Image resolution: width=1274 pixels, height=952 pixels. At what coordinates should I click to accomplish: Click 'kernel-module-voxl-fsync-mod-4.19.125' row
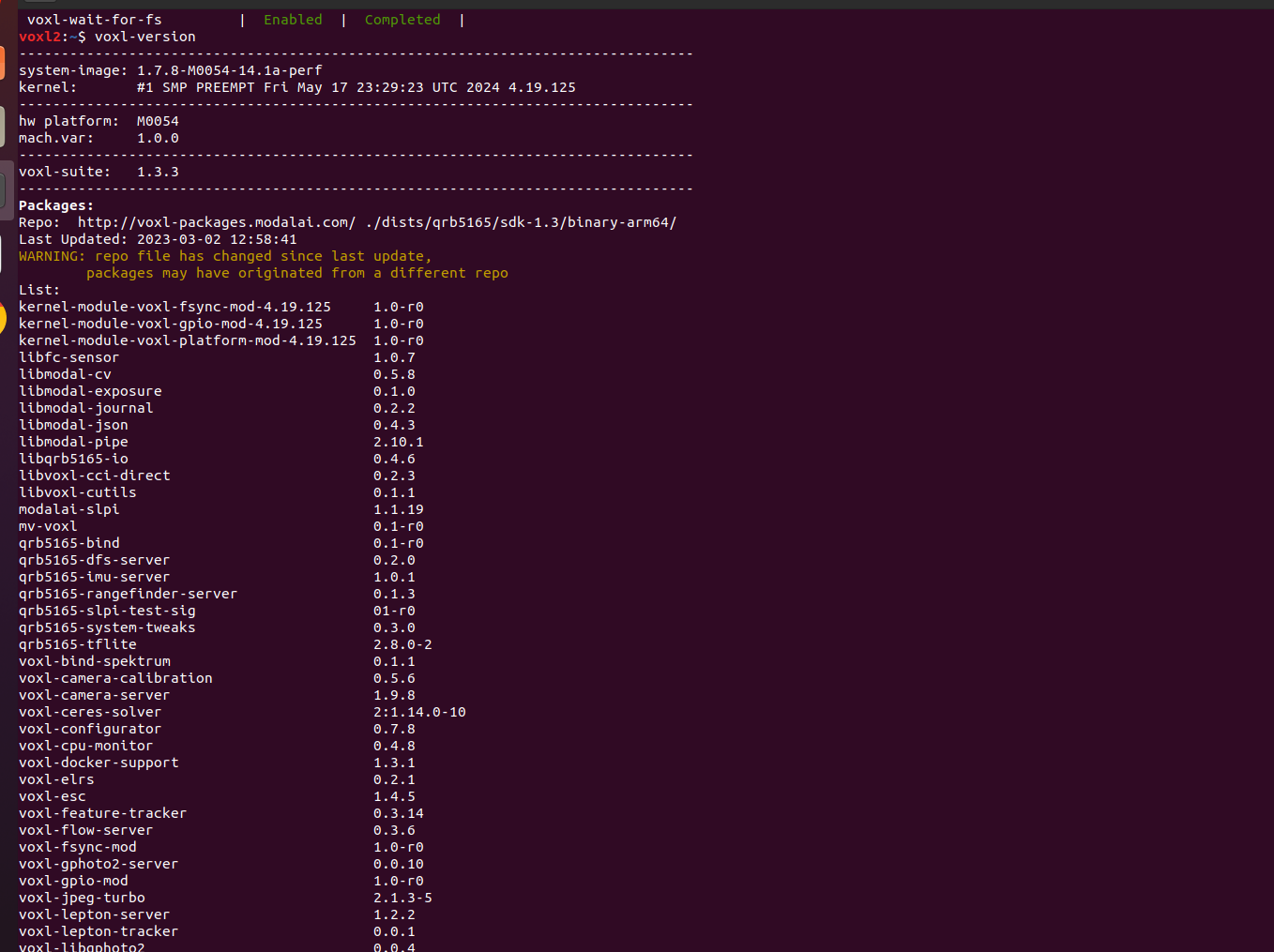pyautogui.click(x=221, y=307)
